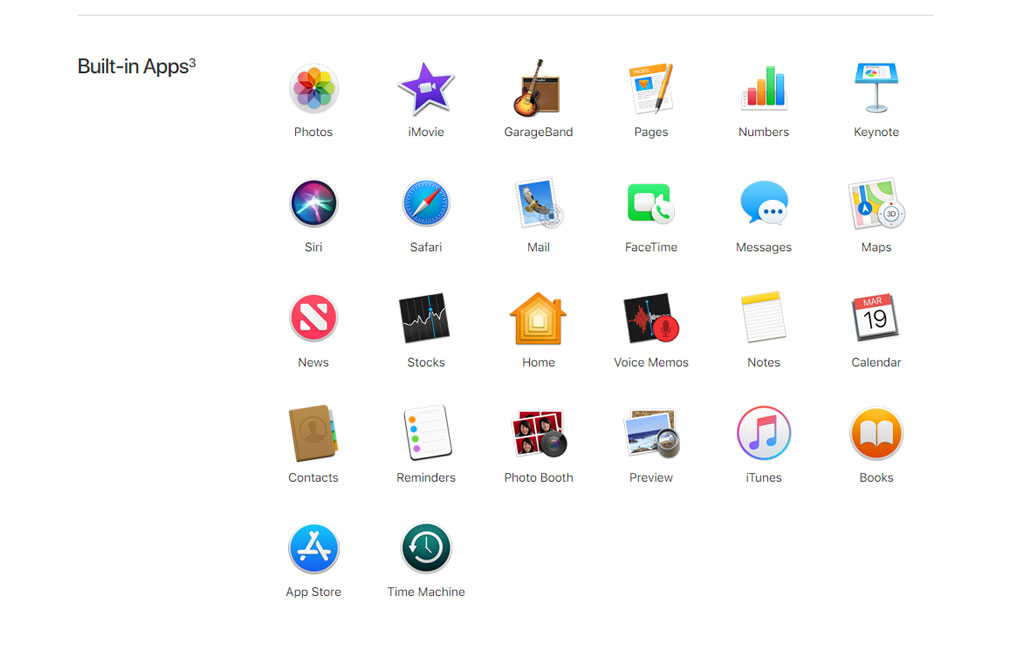Select the "Home" label text
The height and width of the screenshot is (663, 1022).
(538, 362)
